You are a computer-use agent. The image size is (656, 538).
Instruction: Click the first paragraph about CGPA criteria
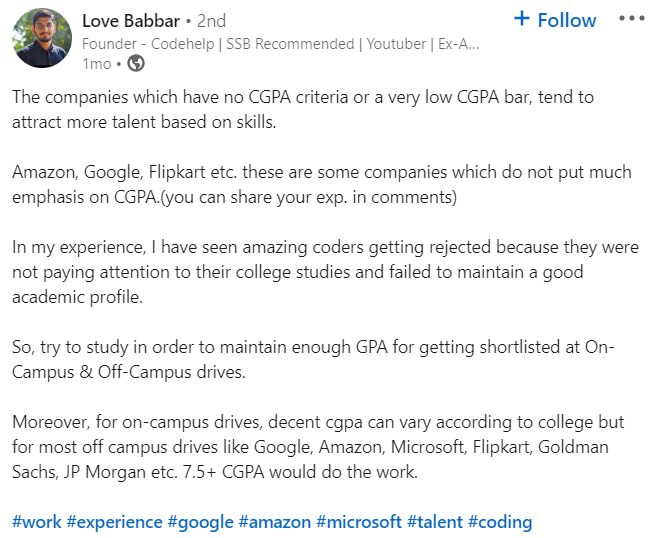point(300,110)
